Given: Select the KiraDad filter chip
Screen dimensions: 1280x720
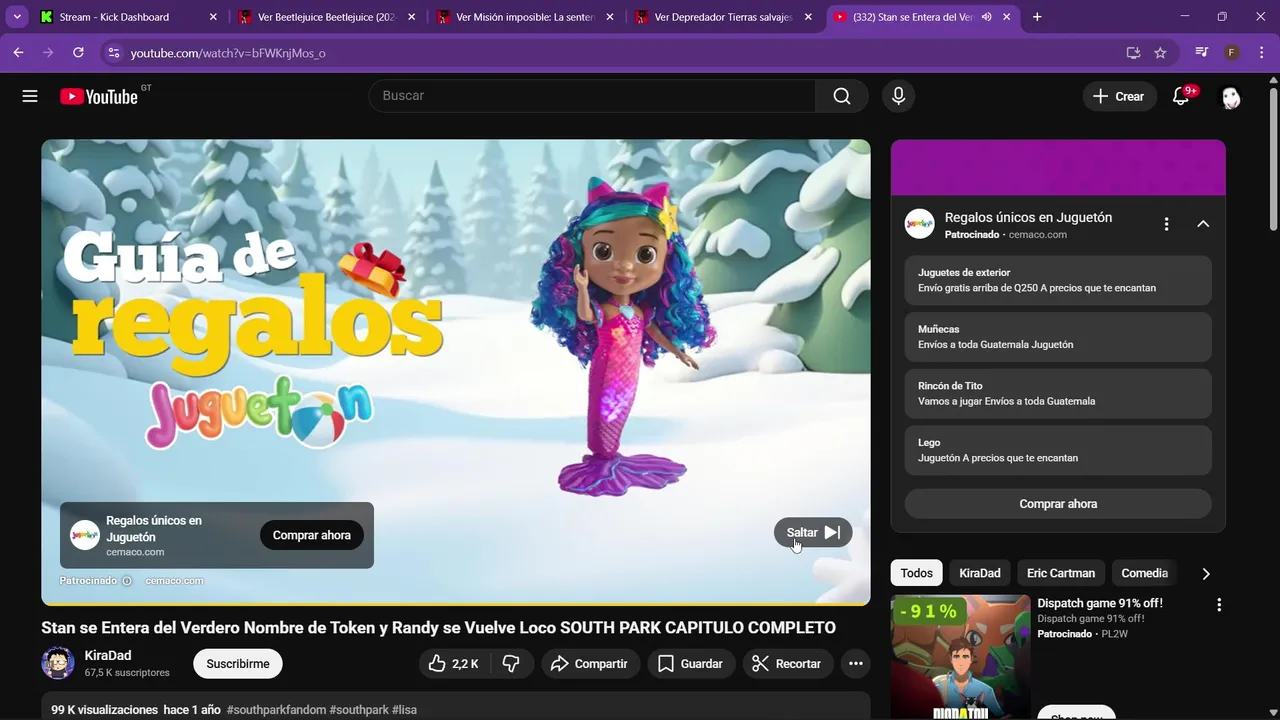Looking at the screenshot, I should point(979,573).
